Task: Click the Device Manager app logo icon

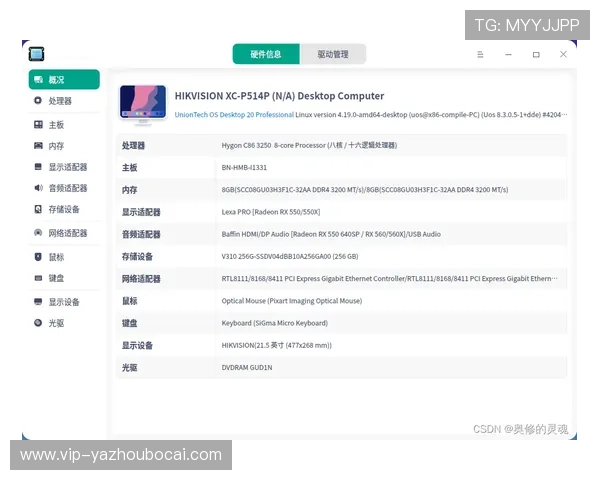Action: 36,54
